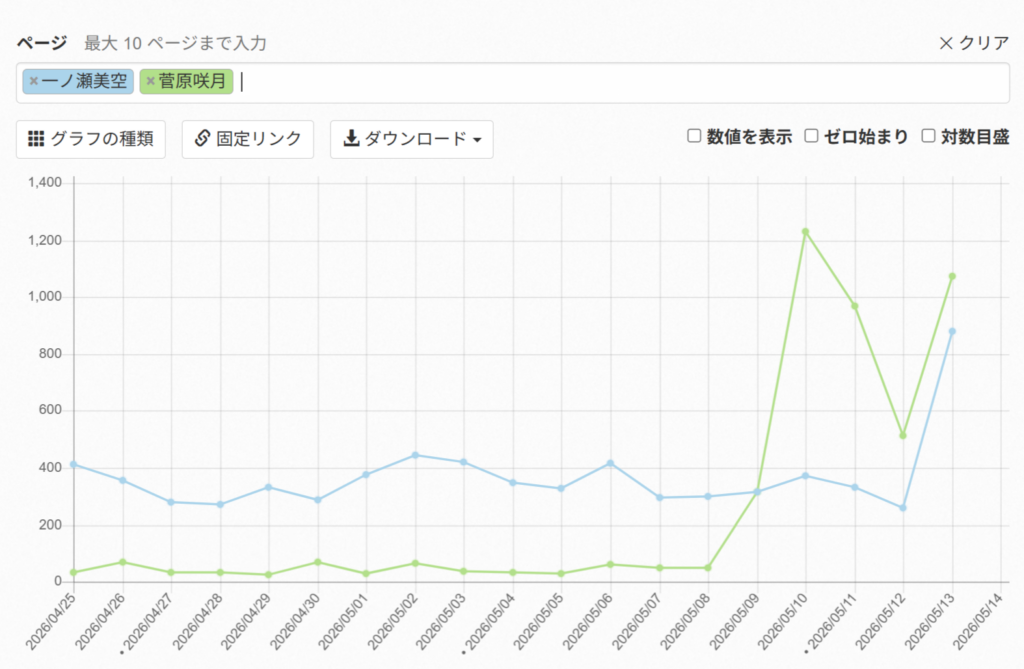Click the 一ノ瀬美空 tag label
This screenshot has height=669, width=1024.
click(84, 81)
